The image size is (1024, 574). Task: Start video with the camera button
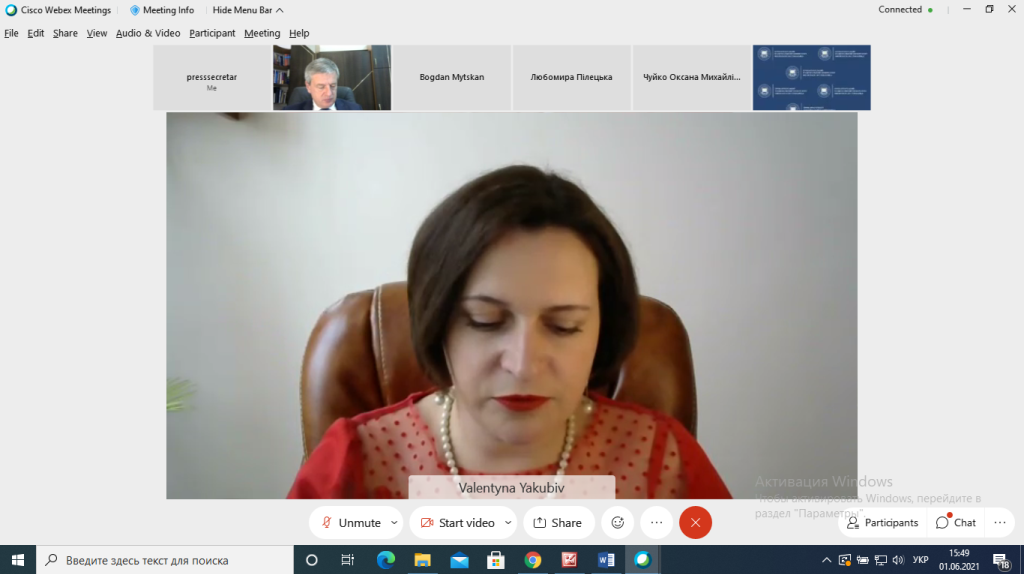457,522
